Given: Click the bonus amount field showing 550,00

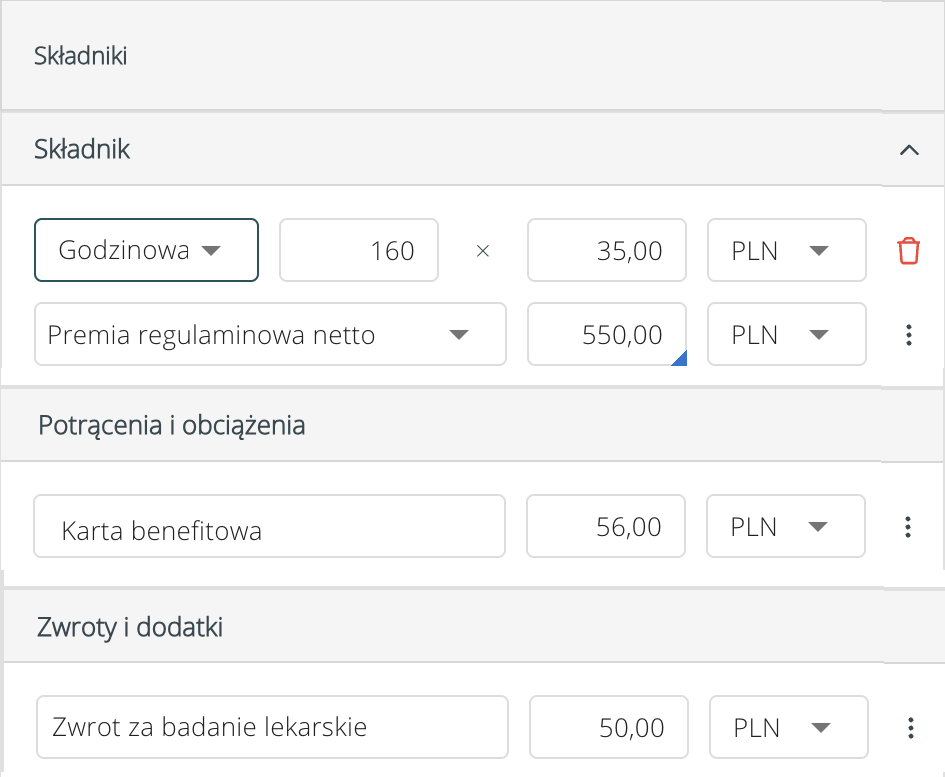Looking at the screenshot, I should (x=606, y=335).
